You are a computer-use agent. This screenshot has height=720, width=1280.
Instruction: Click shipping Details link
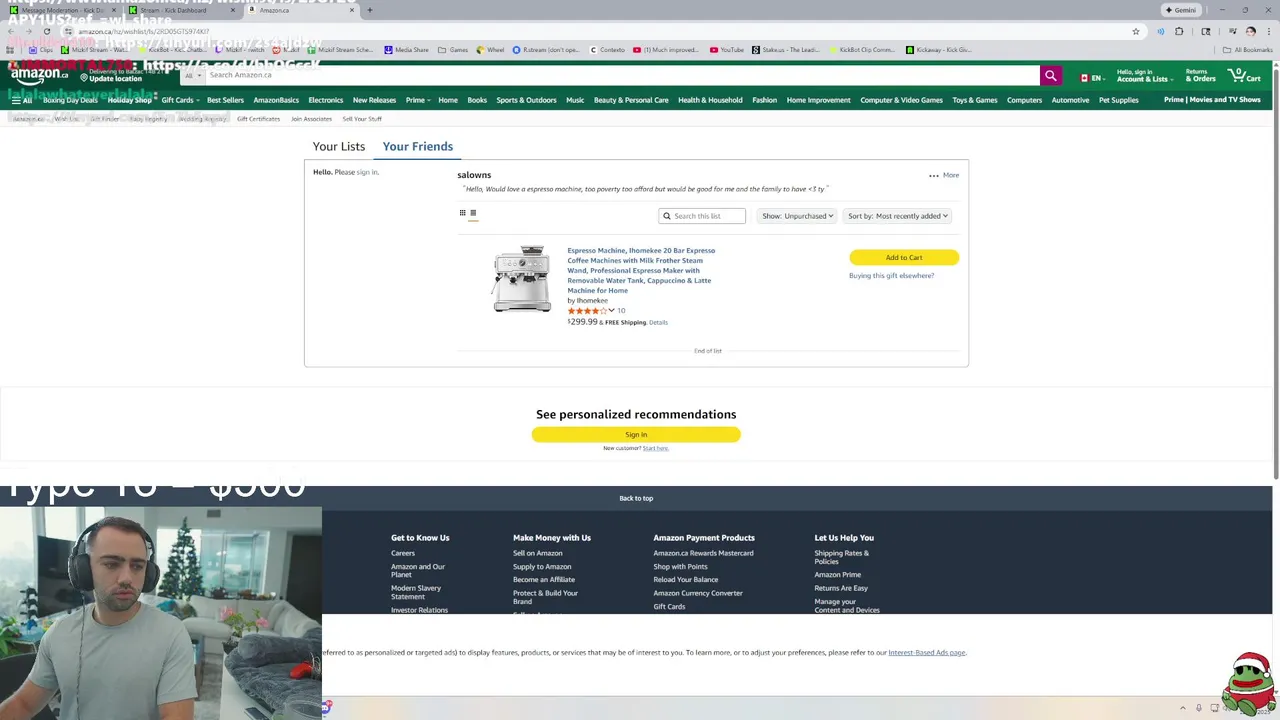click(658, 322)
